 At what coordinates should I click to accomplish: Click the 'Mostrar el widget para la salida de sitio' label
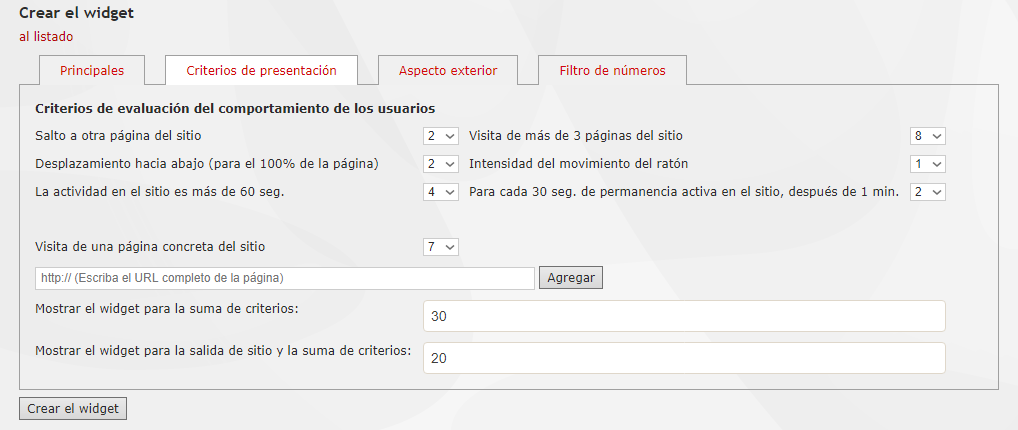(x=223, y=351)
